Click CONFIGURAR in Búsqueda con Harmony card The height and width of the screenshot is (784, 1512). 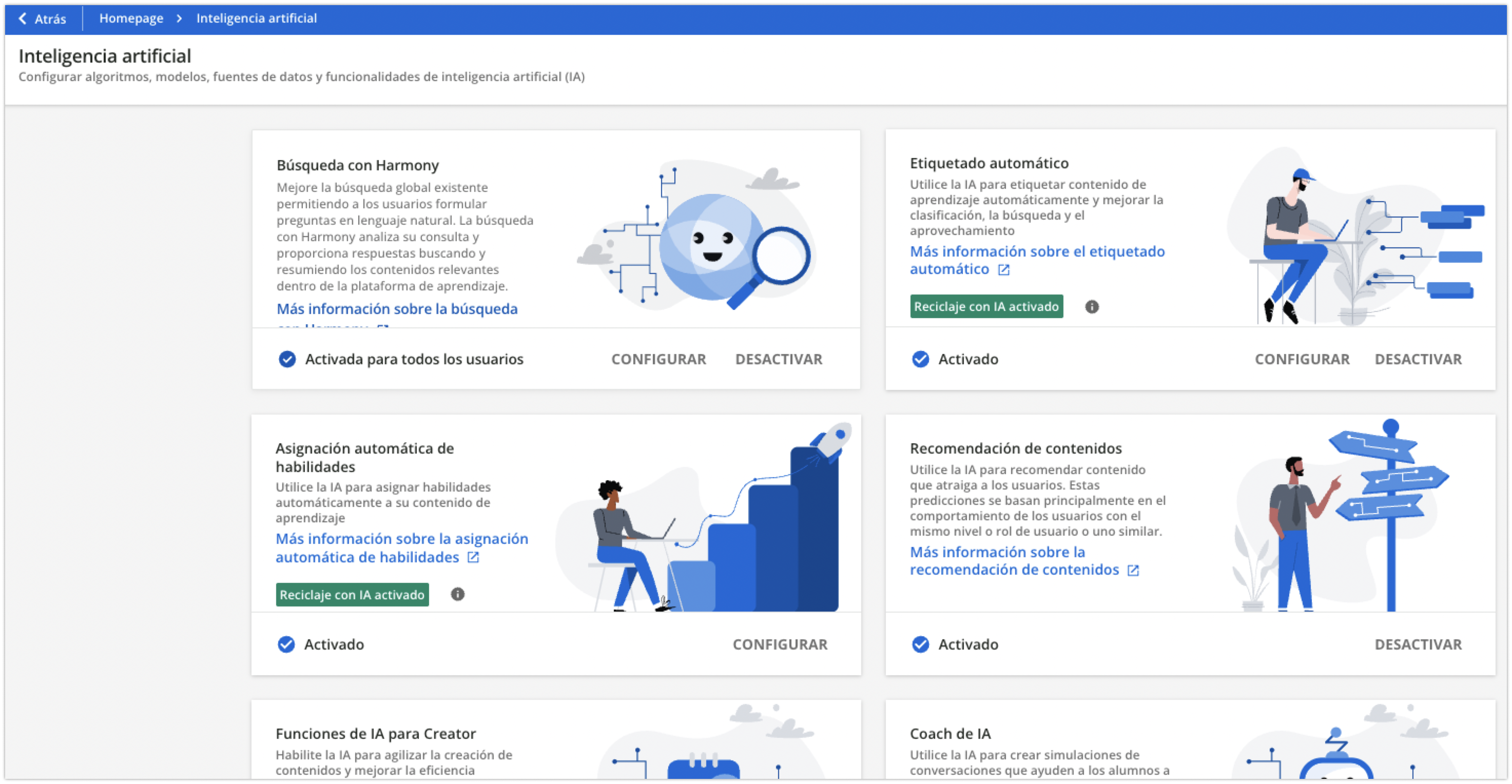(658, 359)
